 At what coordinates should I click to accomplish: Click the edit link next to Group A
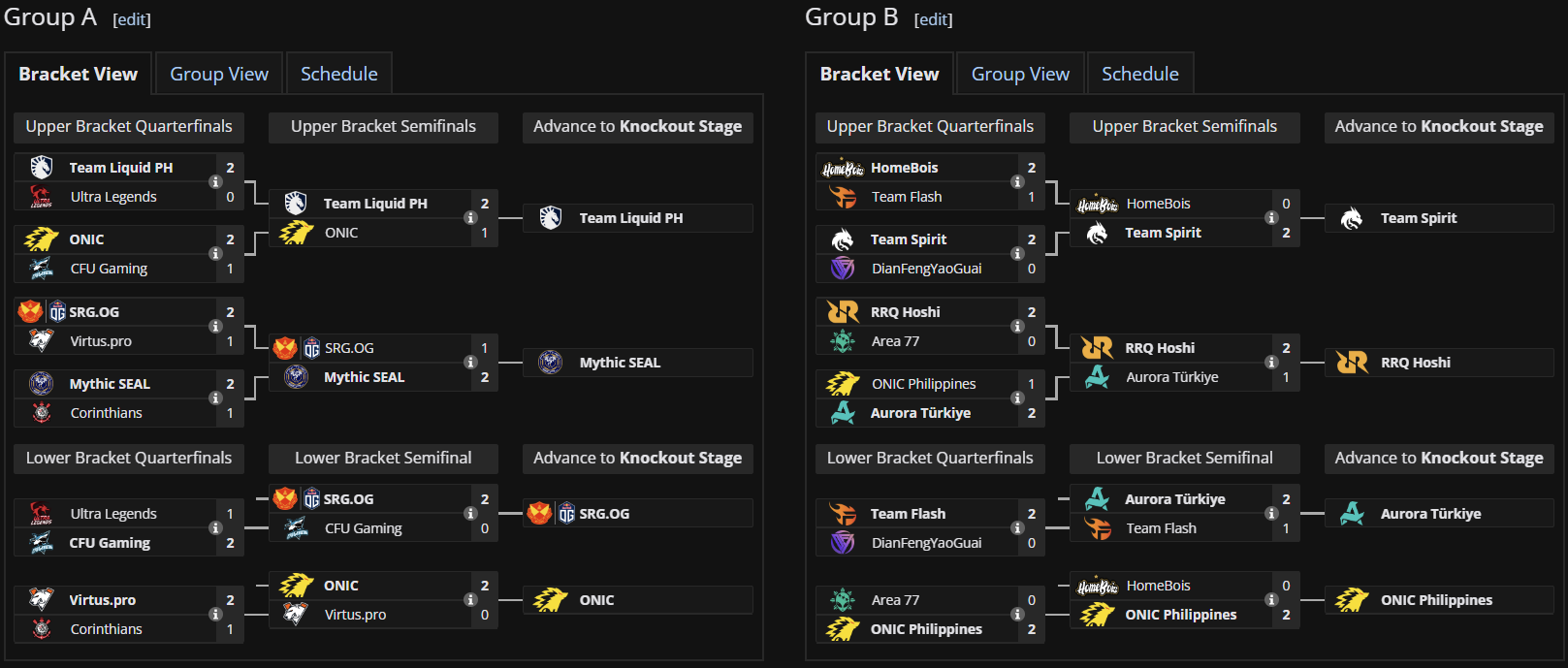[132, 19]
